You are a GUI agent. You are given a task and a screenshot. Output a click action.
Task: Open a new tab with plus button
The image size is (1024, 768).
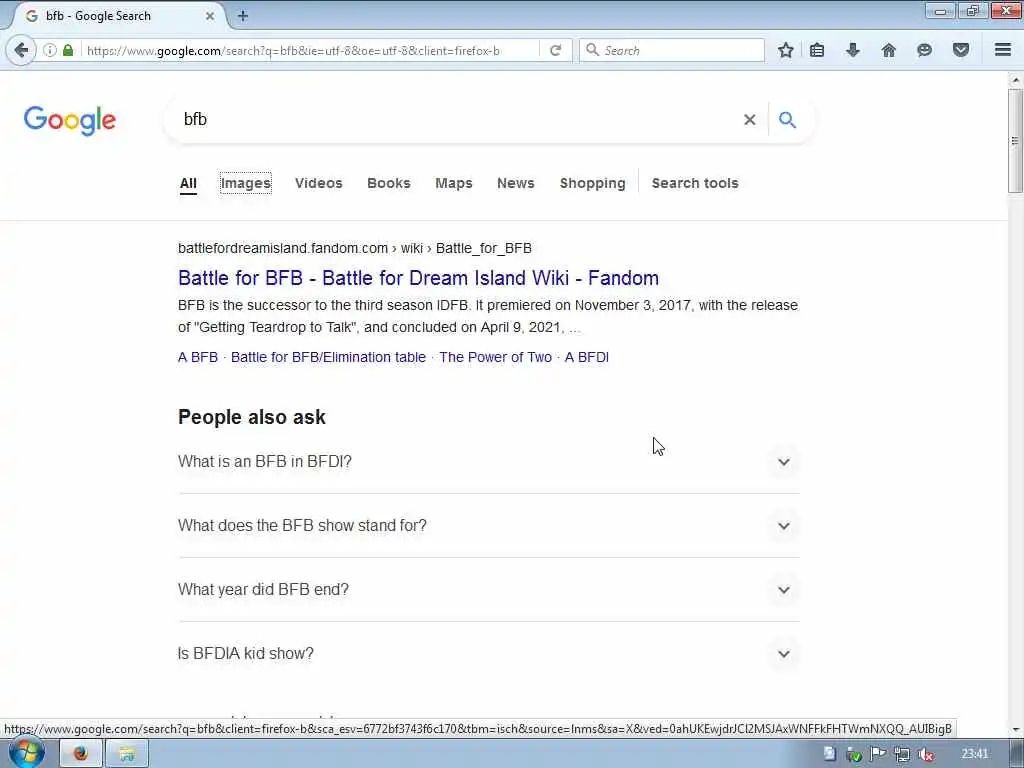point(243,16)
